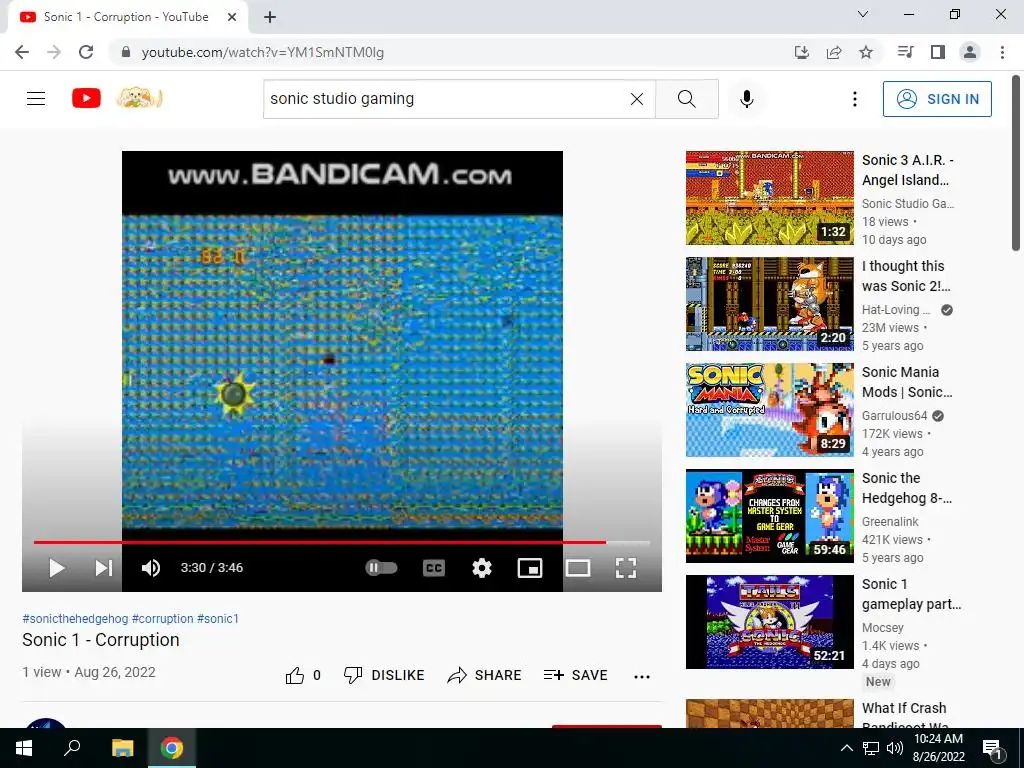Click the address bar URL

click(263, 52)
